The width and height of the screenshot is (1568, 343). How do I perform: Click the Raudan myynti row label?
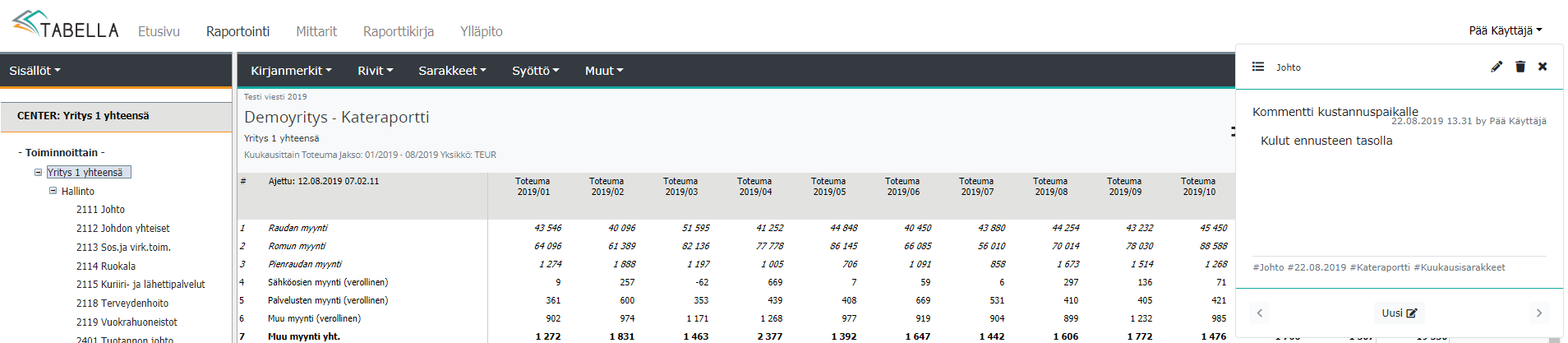tap(297, 228)
